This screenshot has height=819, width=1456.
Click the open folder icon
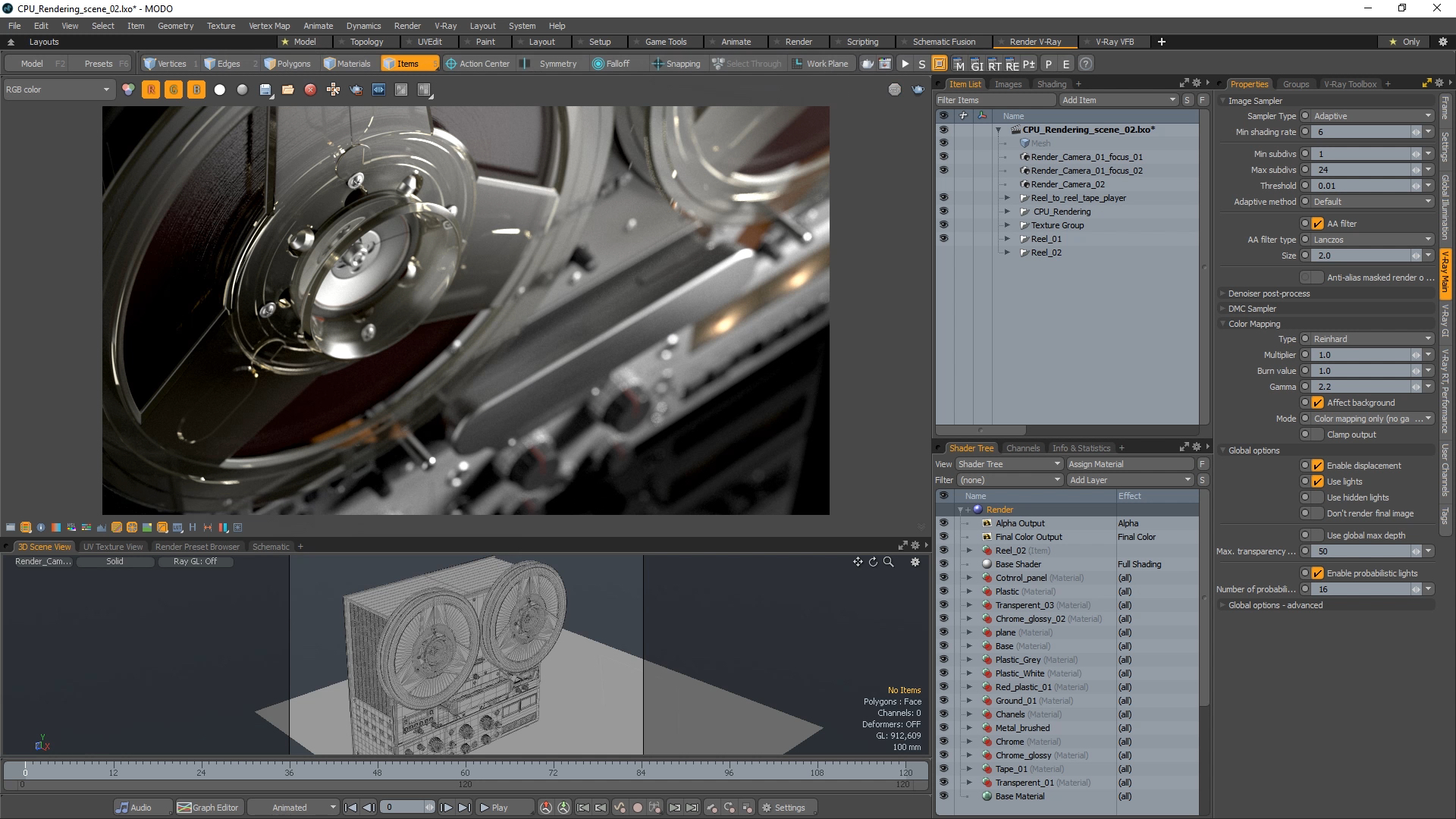coord(288,89)
